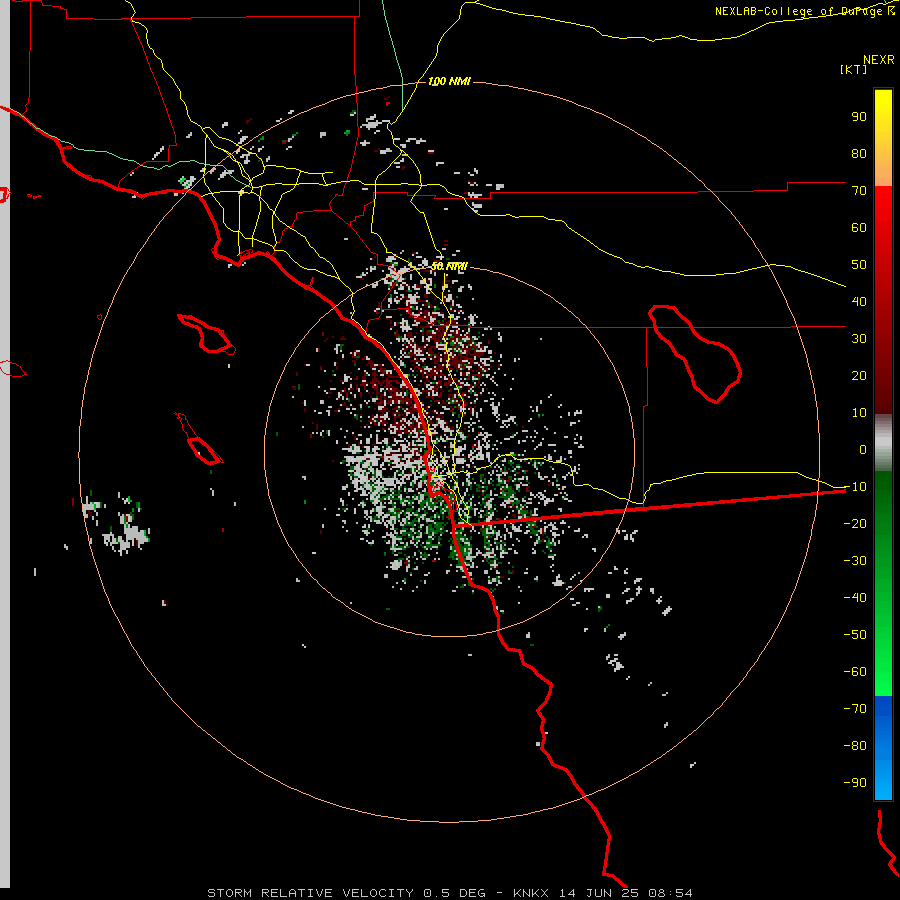
Task: Click the -30 value on velocity scale
Action: [x=855, y=561]
